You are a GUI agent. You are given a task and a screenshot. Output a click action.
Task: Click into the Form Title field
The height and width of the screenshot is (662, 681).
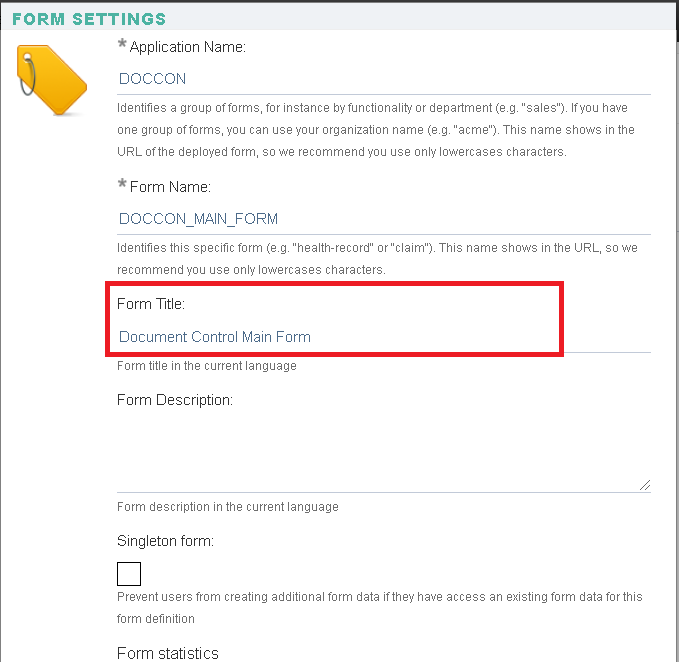(x=384, y=337)
